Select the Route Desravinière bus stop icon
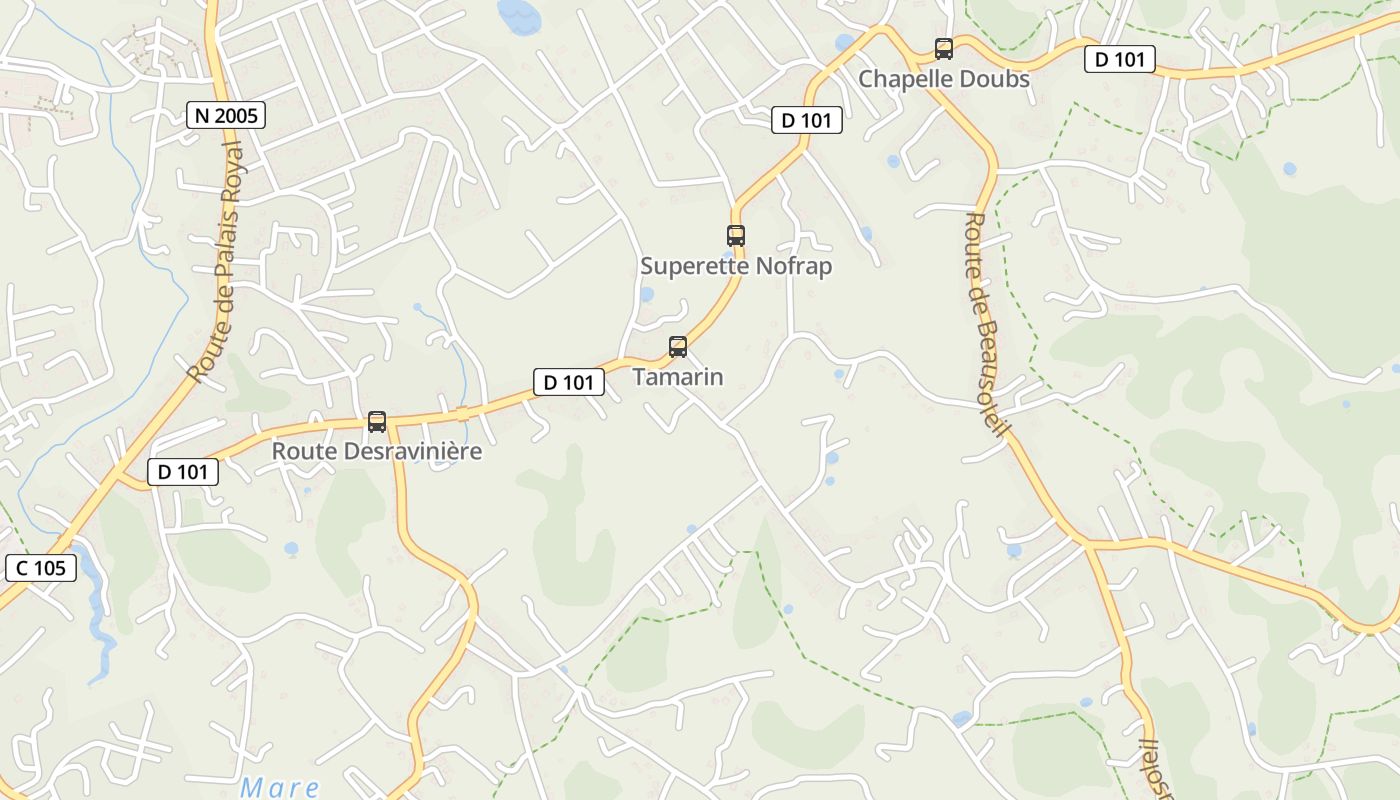 pos(377,422)
